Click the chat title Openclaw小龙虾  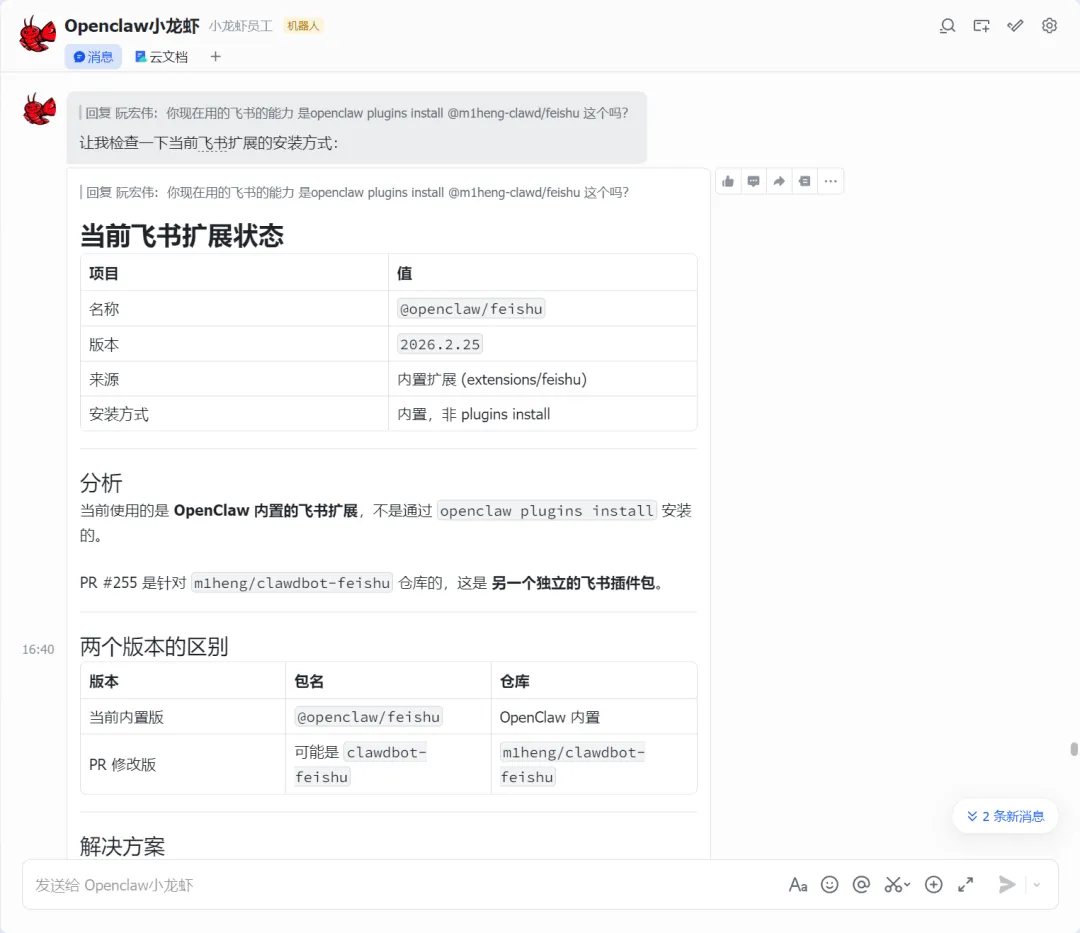132,26
